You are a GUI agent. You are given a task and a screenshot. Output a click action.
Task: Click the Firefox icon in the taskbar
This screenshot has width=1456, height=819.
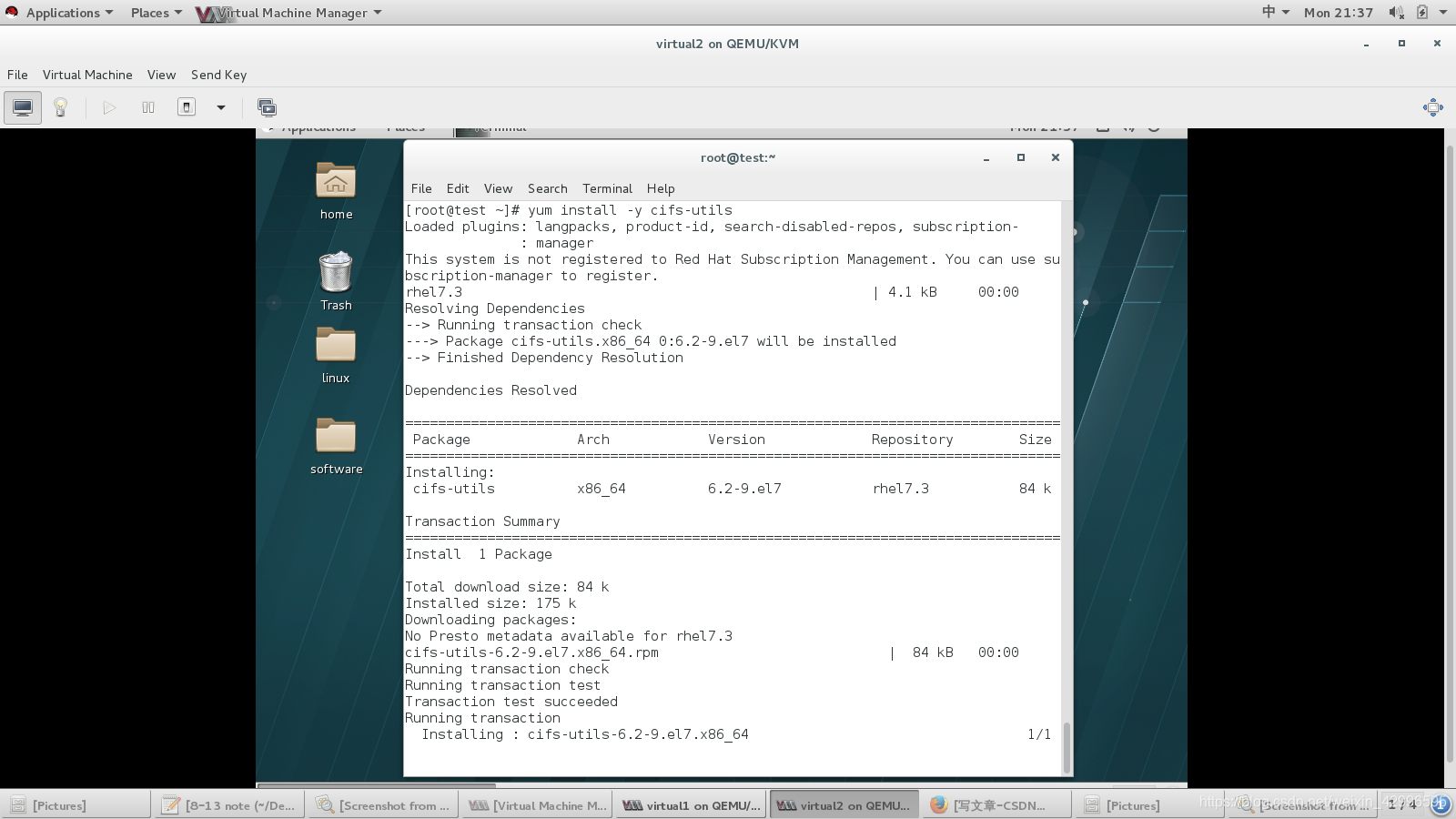(x=939, y=805)
